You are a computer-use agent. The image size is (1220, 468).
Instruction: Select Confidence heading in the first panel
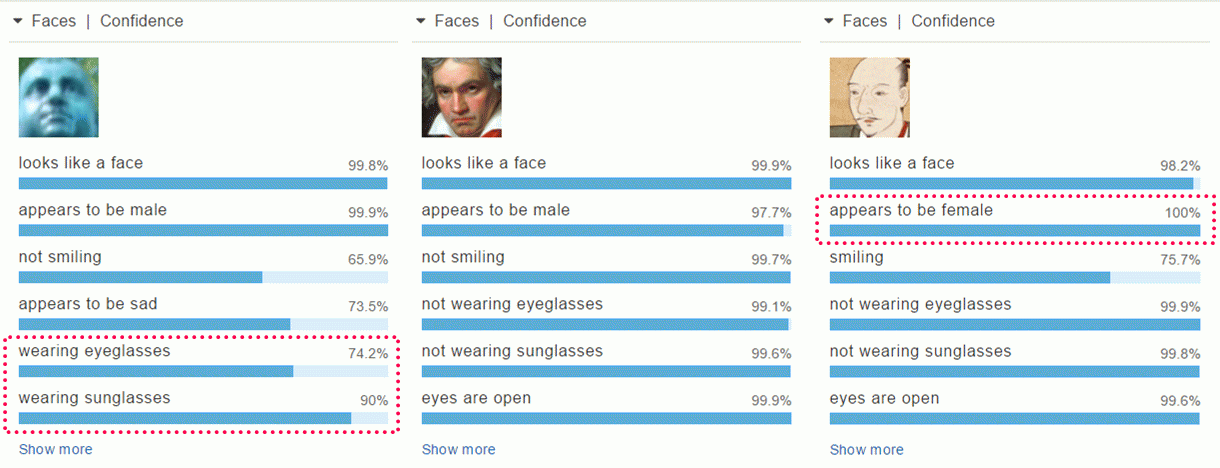pos(141,21)
